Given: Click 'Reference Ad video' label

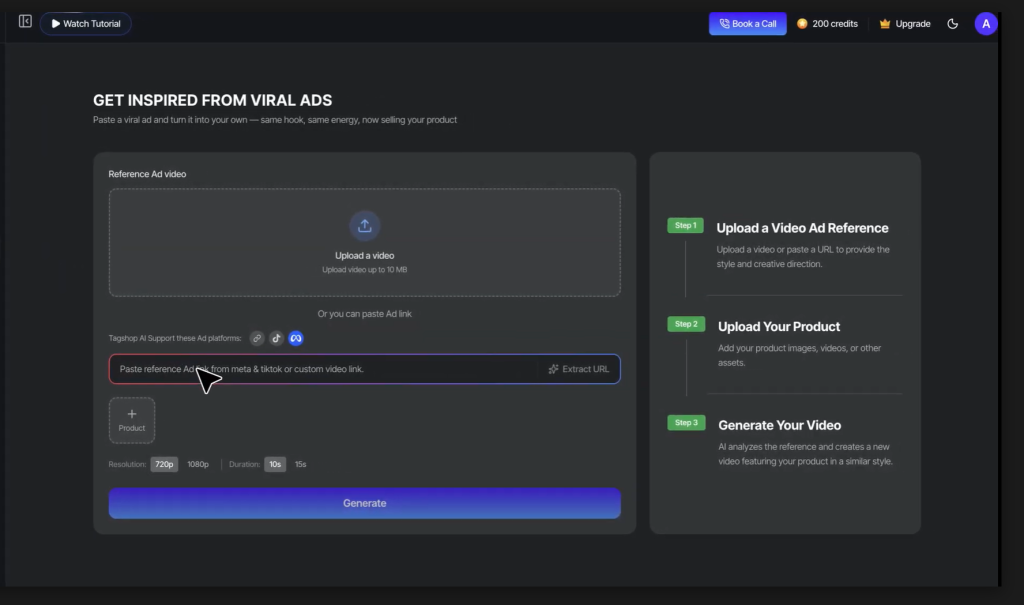Looking at the screenshot, I should click(147, 174).
